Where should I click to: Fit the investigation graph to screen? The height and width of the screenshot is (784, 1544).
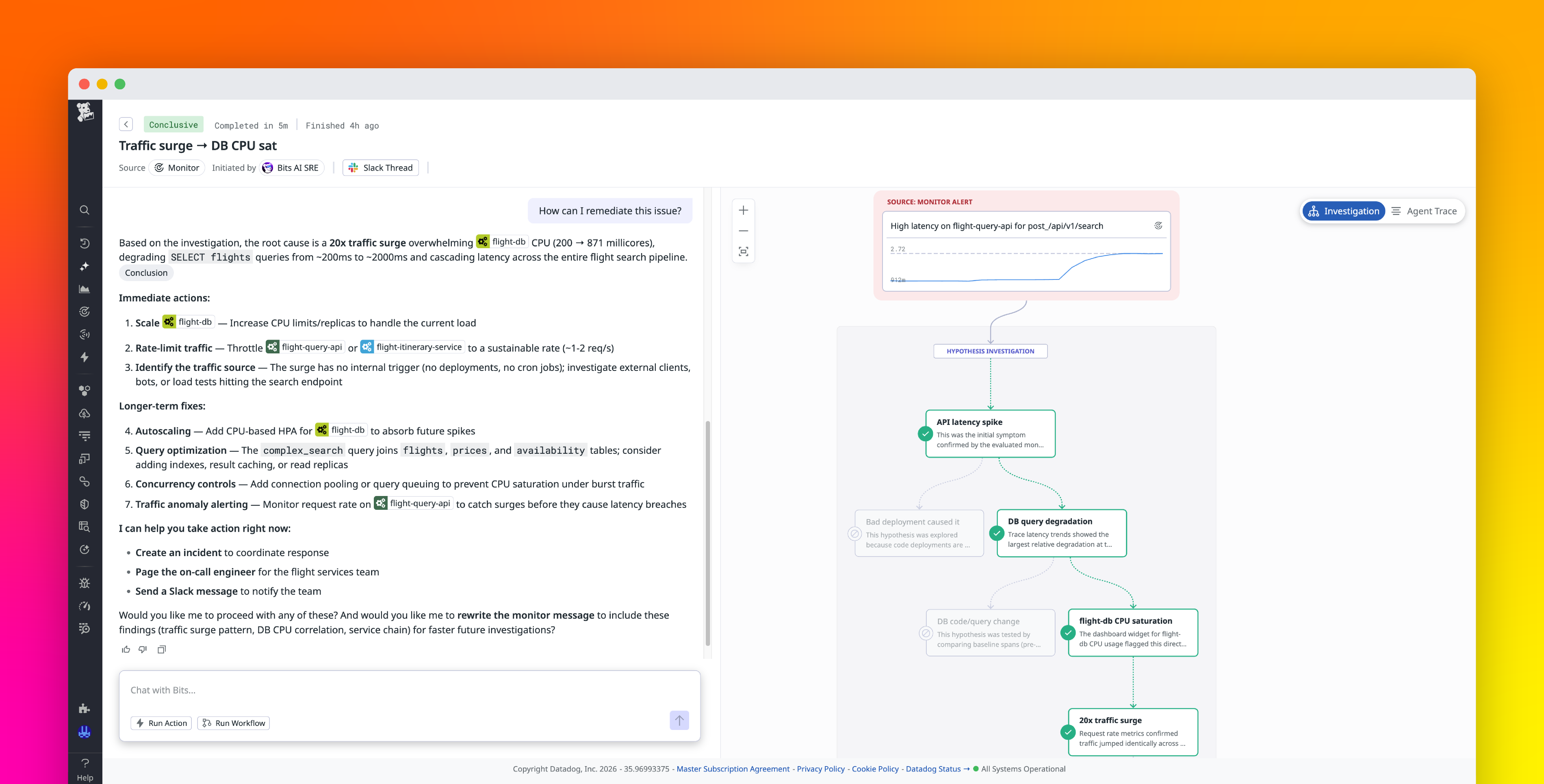pos(743,251)
